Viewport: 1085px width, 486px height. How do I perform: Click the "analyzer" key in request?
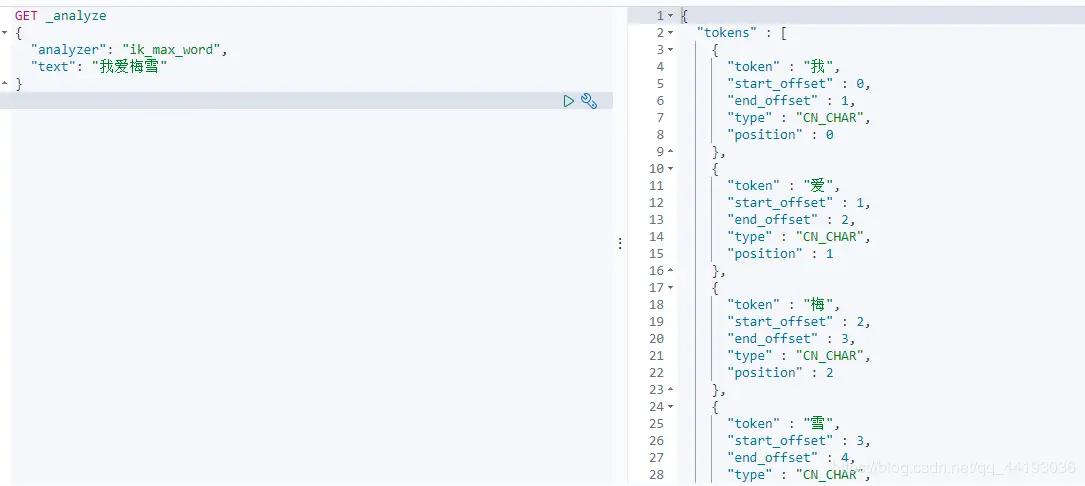pos(69,50)
